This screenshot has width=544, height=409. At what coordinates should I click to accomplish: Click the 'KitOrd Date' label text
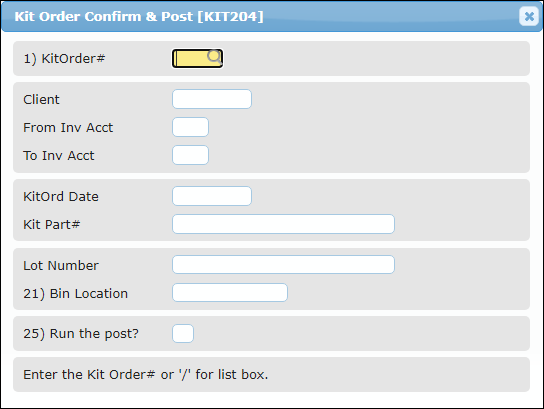click(61, 196)
